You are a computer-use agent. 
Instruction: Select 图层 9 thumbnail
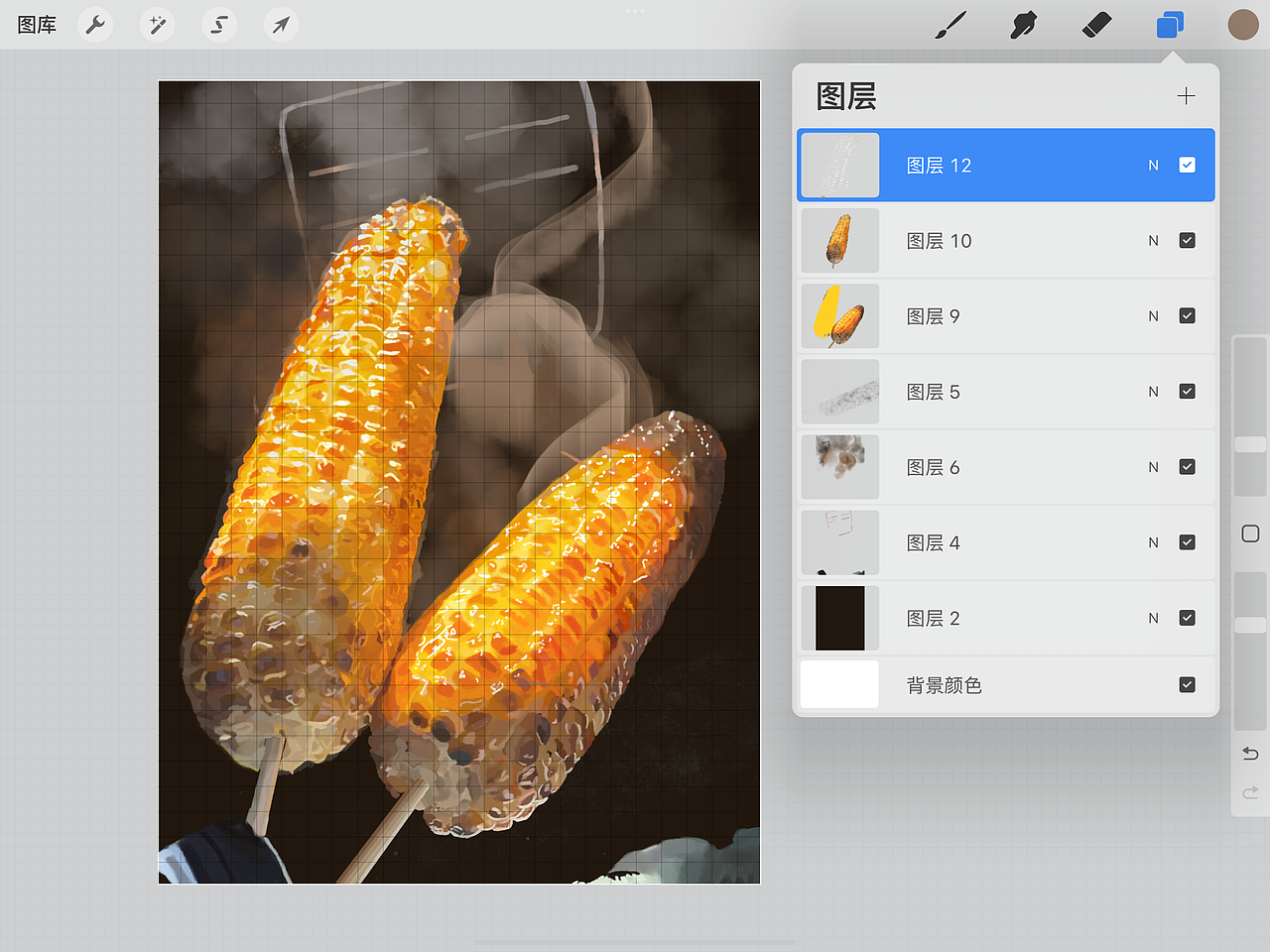point(839,315)
